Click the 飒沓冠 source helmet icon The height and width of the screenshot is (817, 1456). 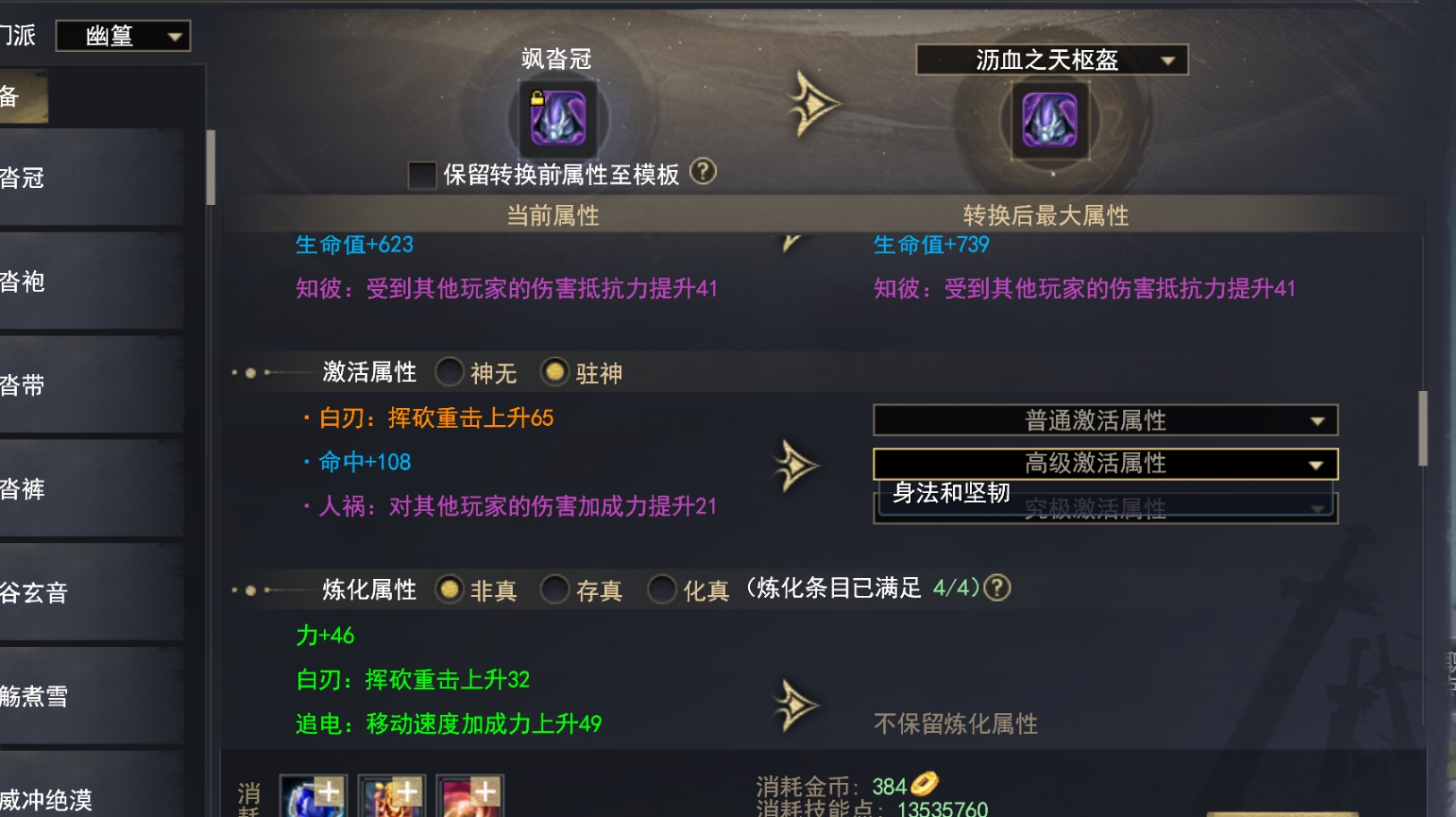(558, 119)
